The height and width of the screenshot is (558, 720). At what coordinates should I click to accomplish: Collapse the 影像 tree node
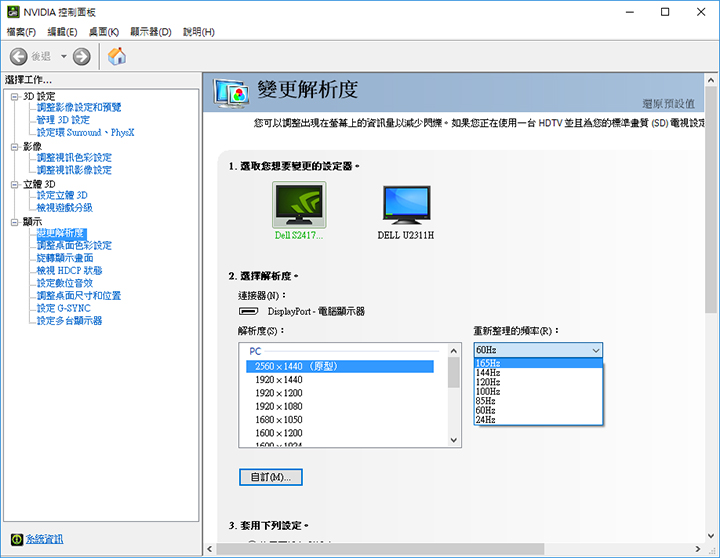[15, 147]
